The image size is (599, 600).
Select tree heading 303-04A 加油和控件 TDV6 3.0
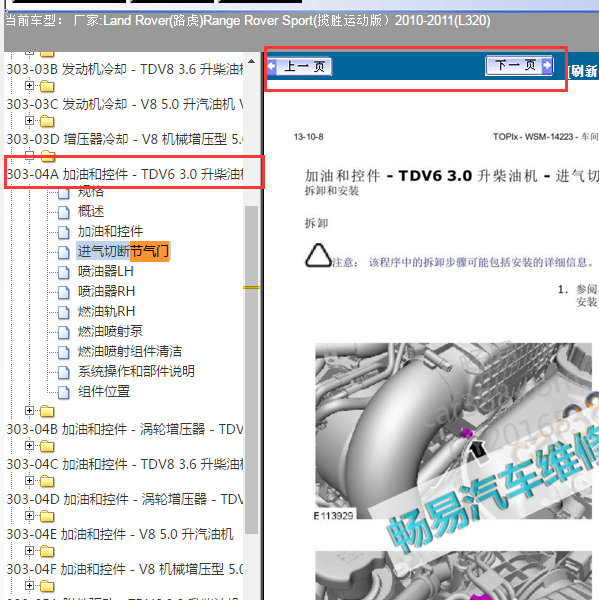(125, 174)
